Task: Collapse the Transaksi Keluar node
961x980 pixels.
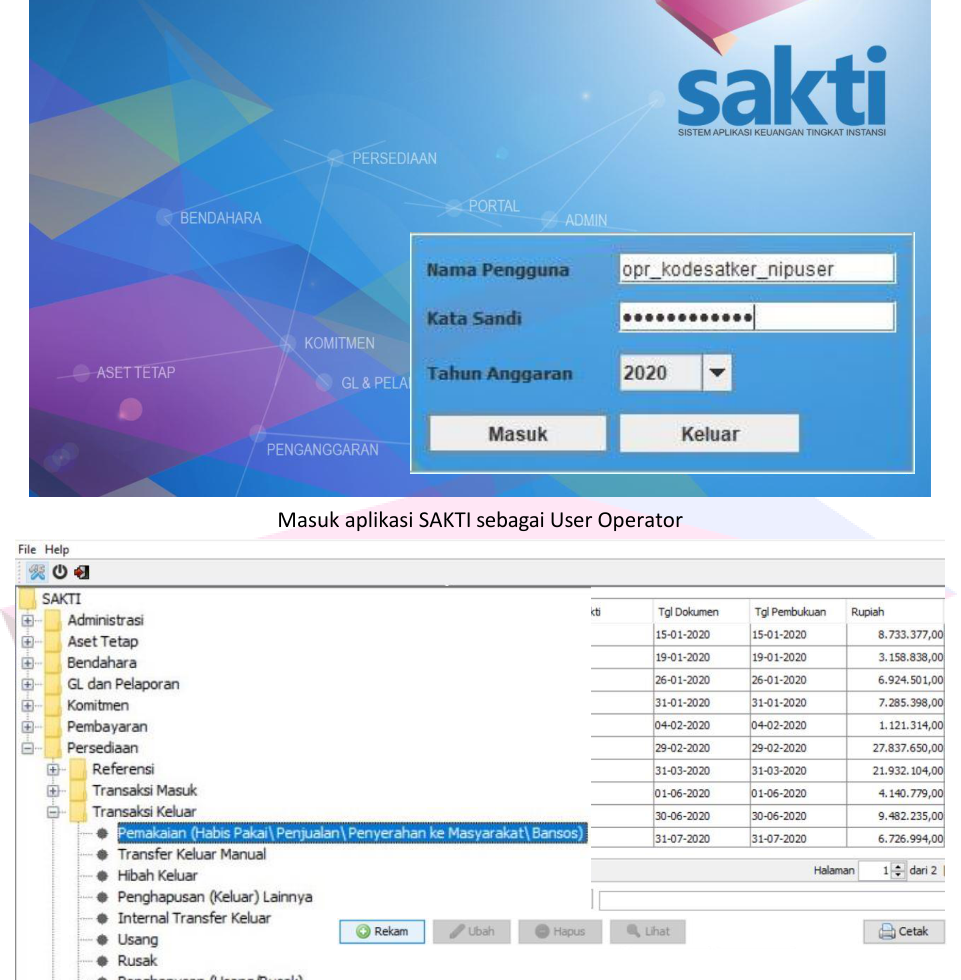Action: coord(53,812)
